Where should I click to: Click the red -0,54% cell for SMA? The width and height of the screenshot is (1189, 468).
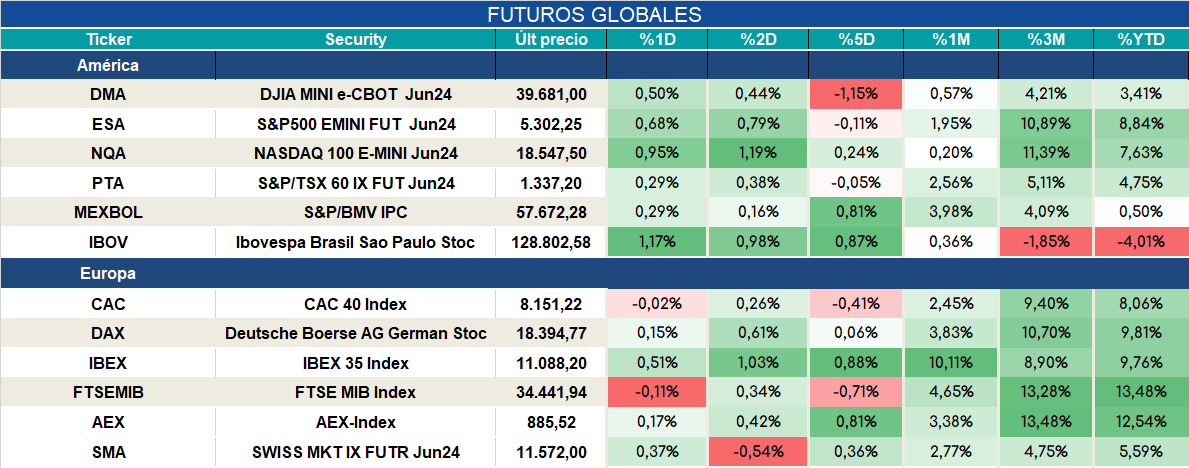[756, 452]
